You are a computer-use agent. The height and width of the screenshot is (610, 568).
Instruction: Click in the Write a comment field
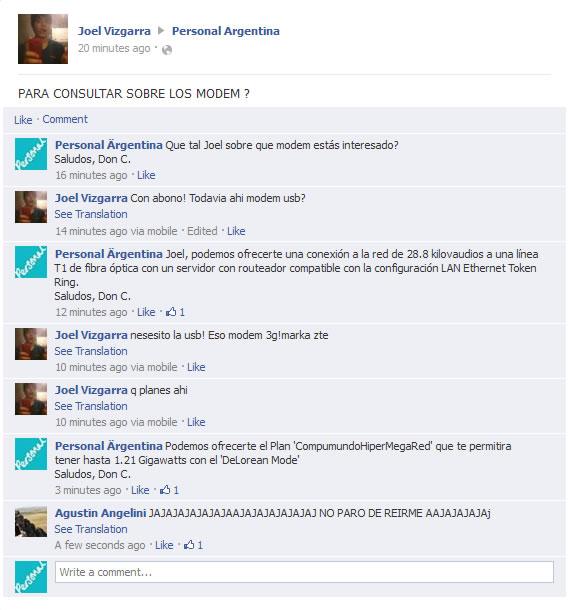(304, 572)
